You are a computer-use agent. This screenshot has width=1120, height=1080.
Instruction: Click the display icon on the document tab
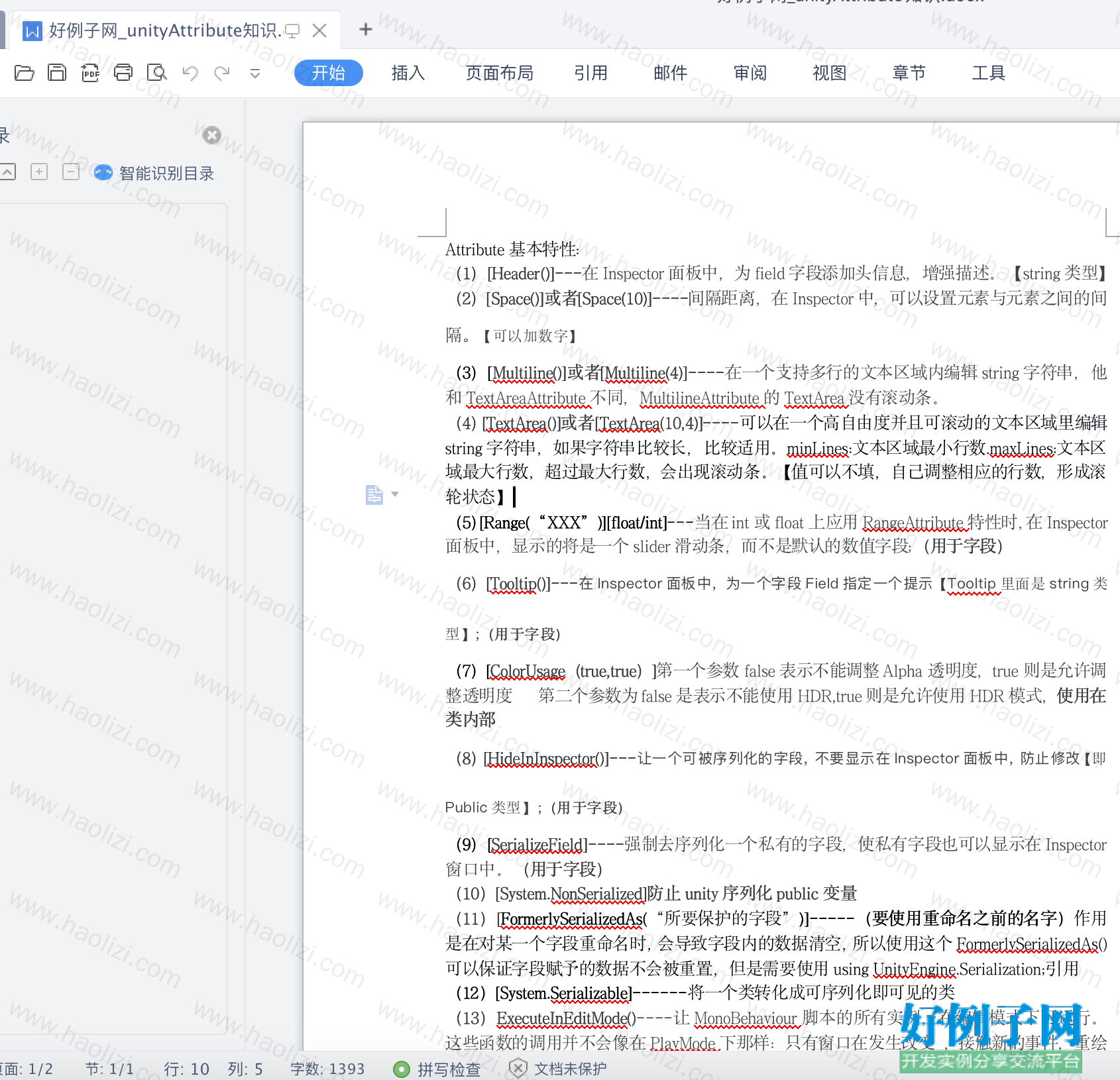click(x=292, y=30)
